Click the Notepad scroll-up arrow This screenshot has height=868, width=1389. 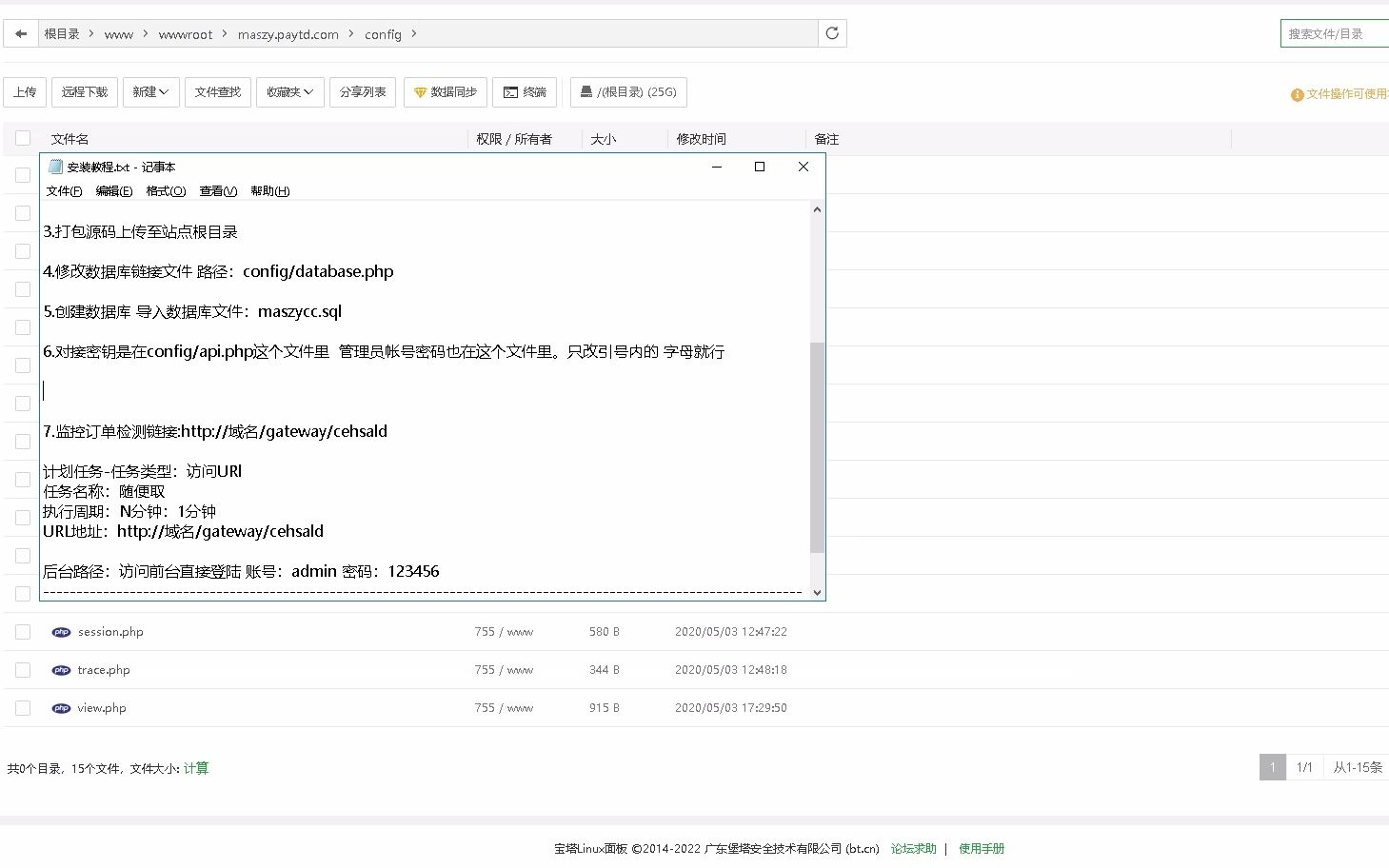click(x=817, y=209)
